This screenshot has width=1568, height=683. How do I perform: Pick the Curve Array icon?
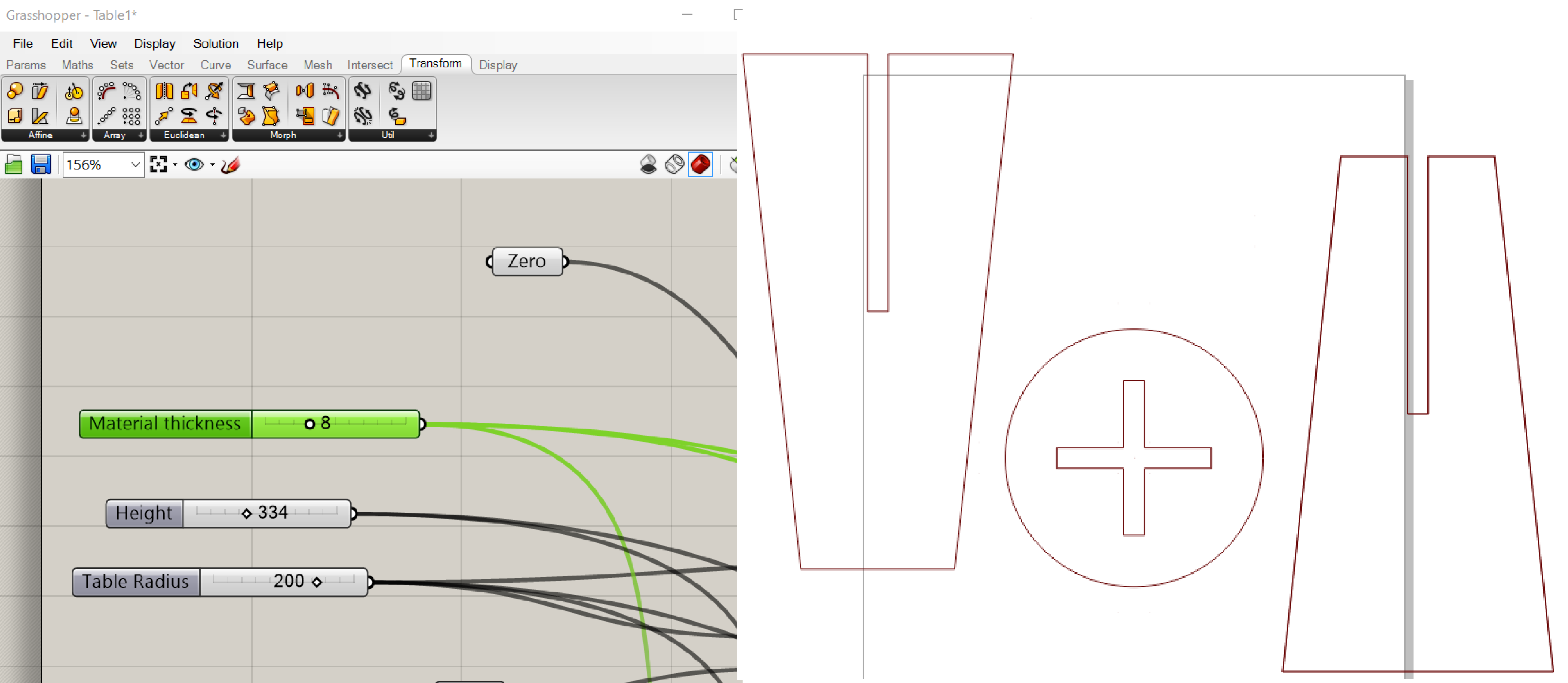[106, 91]
